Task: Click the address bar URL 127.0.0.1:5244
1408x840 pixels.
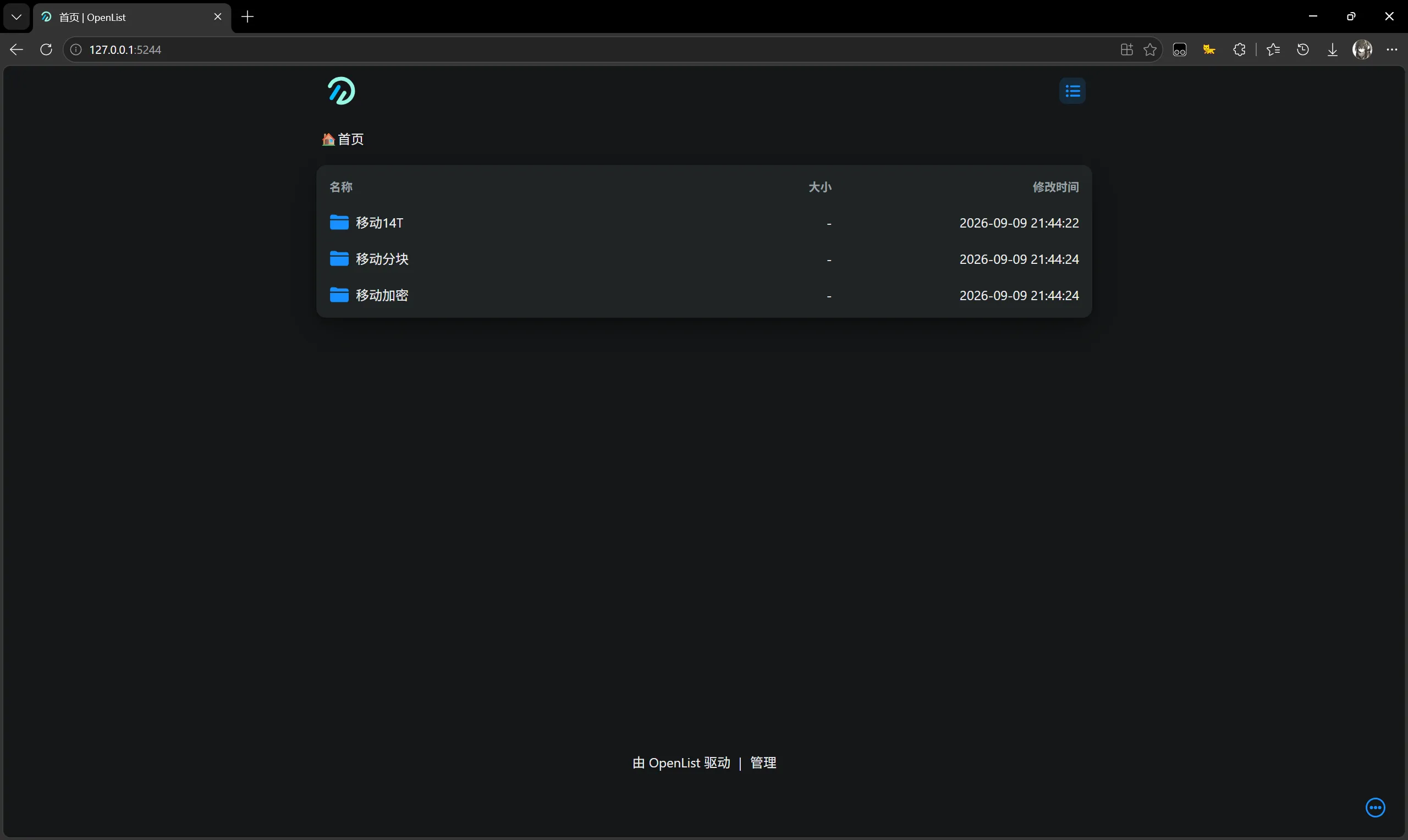Action: tap(125, 50)
